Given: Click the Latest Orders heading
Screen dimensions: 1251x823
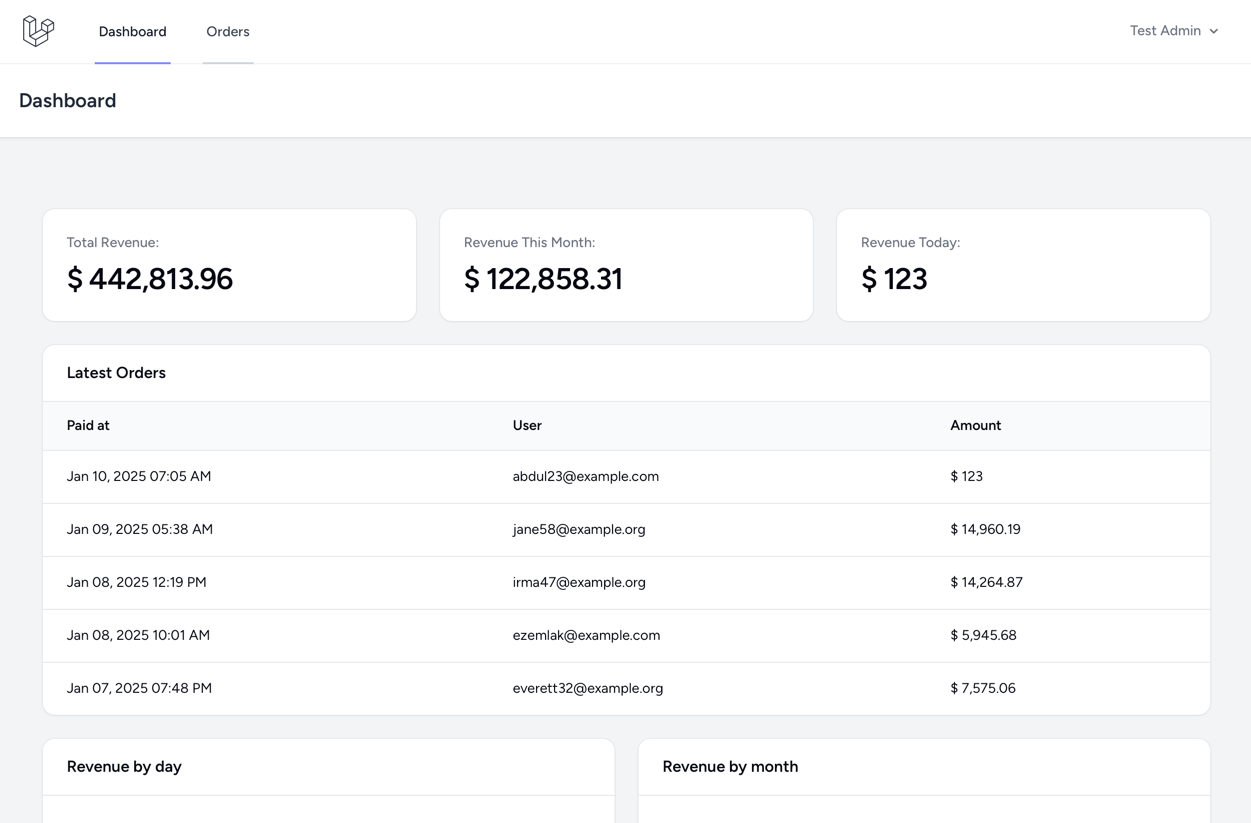Looking at the screenshot, I should 116,373.
